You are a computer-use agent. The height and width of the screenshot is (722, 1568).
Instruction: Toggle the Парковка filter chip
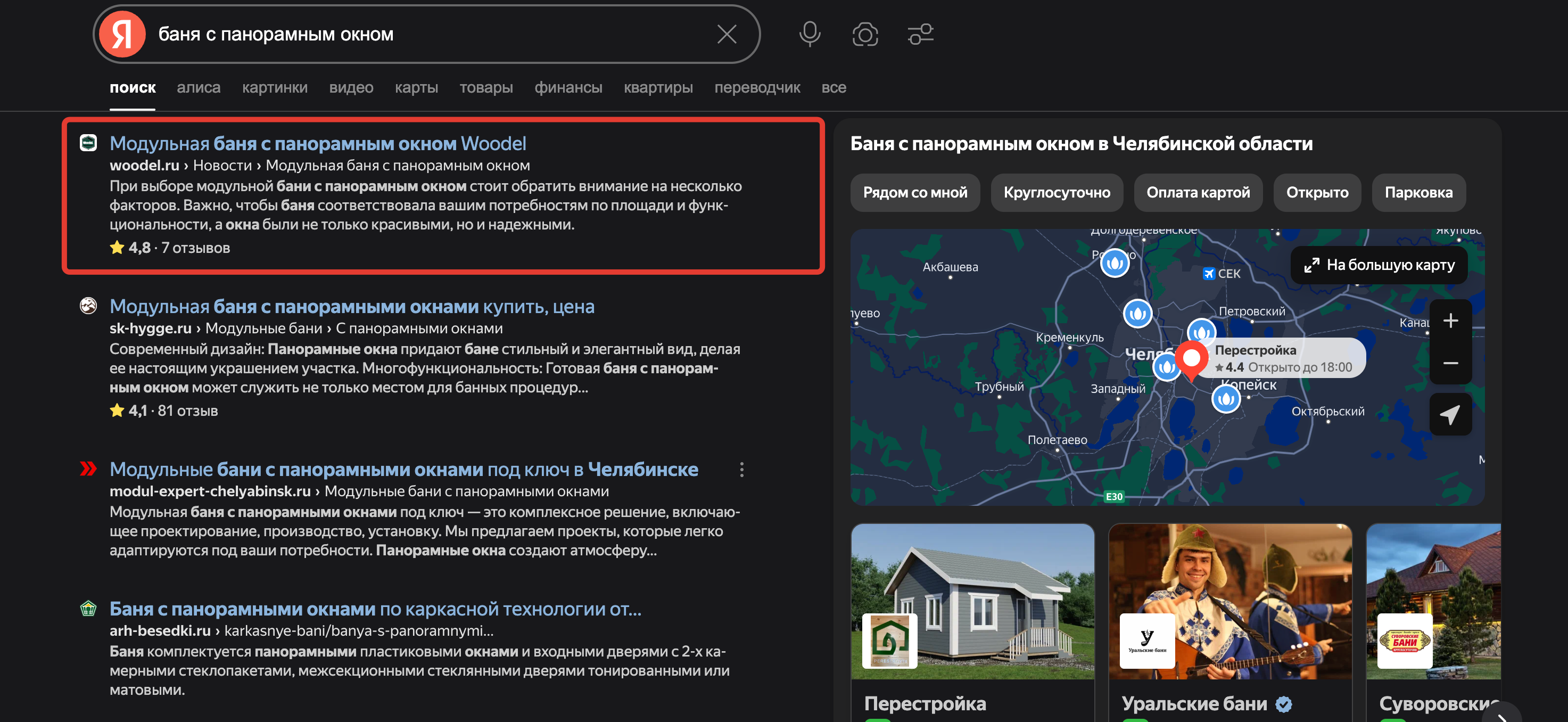coord(1419,192)
